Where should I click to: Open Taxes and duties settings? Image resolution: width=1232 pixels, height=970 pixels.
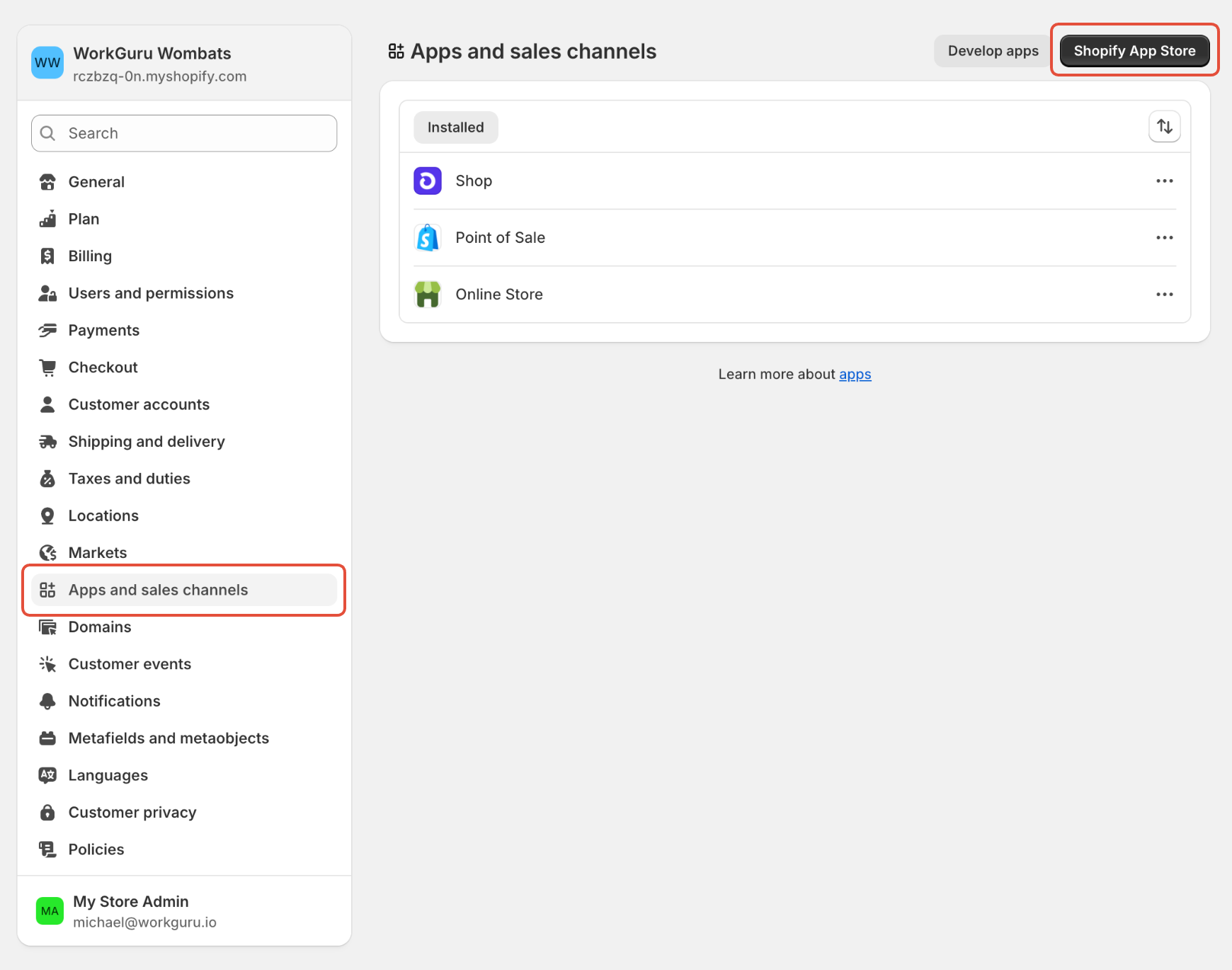click(x=184, y=479)
